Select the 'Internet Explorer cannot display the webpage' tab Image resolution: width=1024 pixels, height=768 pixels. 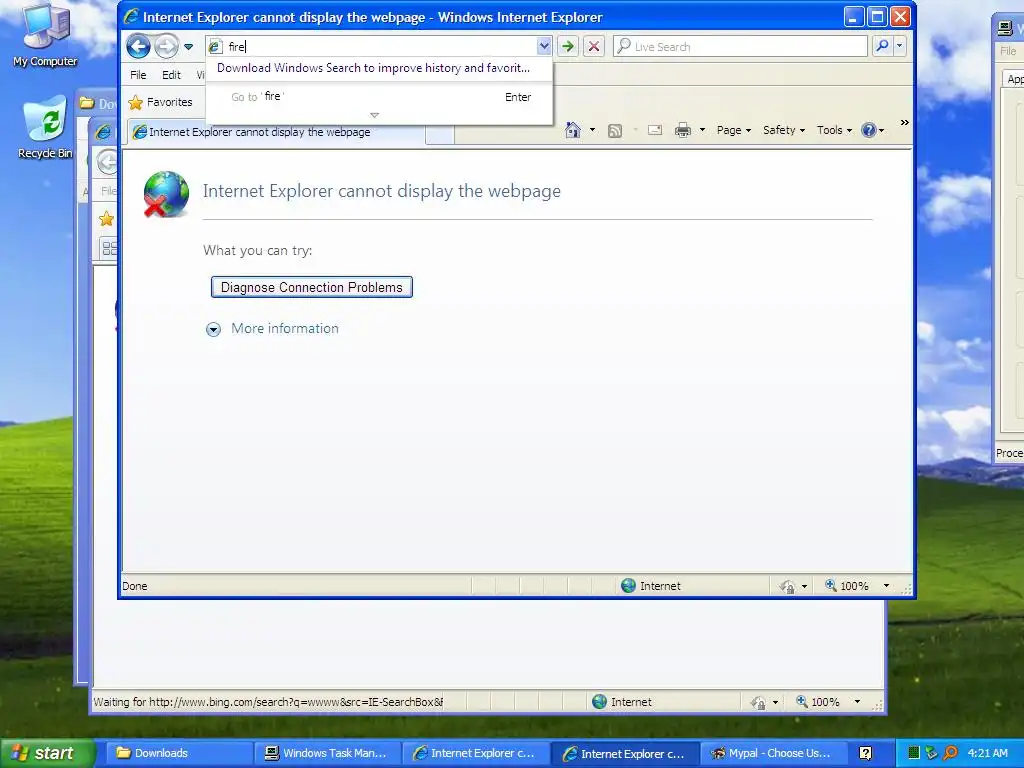click(x=274, y=132)
